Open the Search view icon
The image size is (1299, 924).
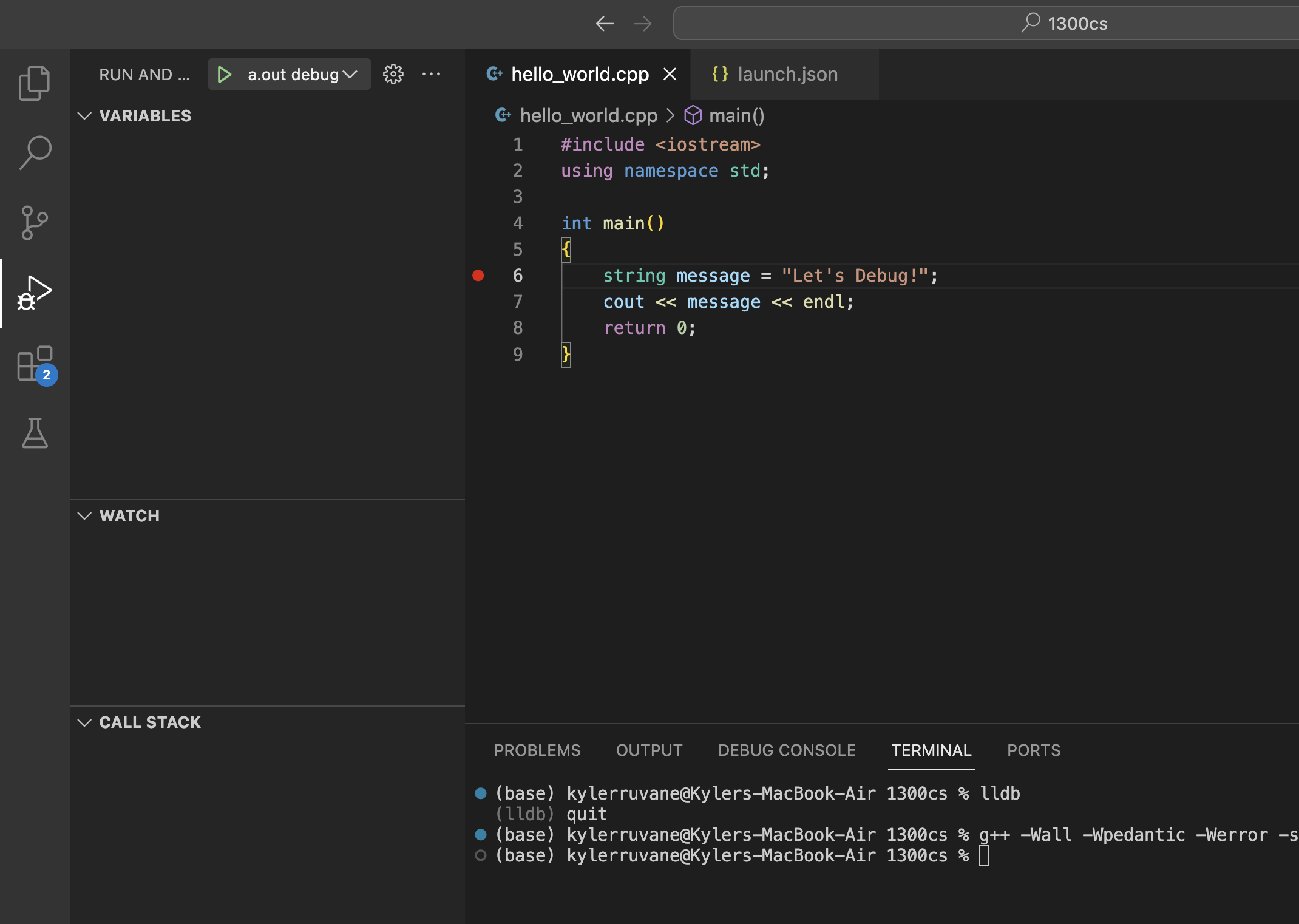35,153
